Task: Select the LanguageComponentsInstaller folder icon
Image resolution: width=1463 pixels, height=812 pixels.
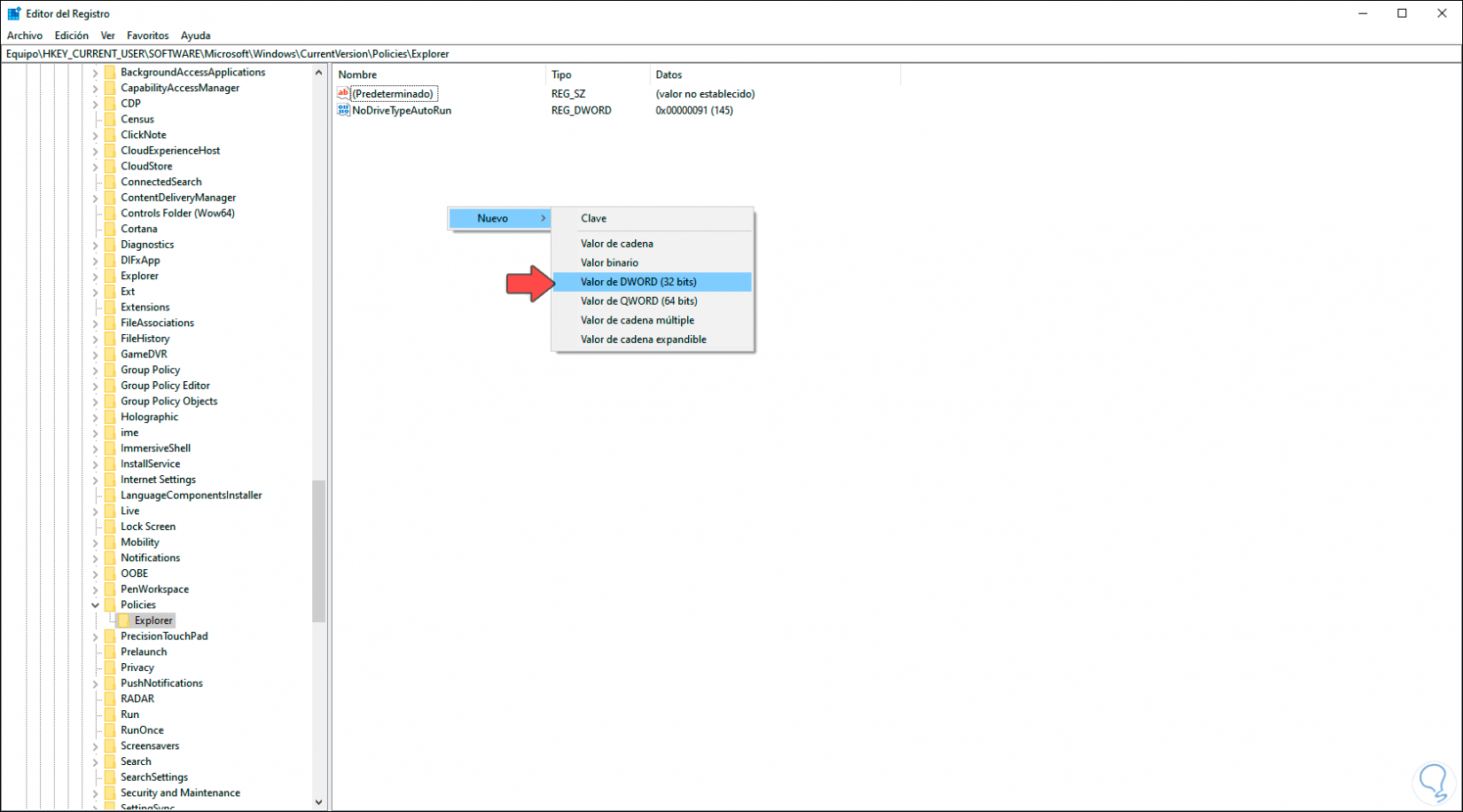Action: point(110,495)
